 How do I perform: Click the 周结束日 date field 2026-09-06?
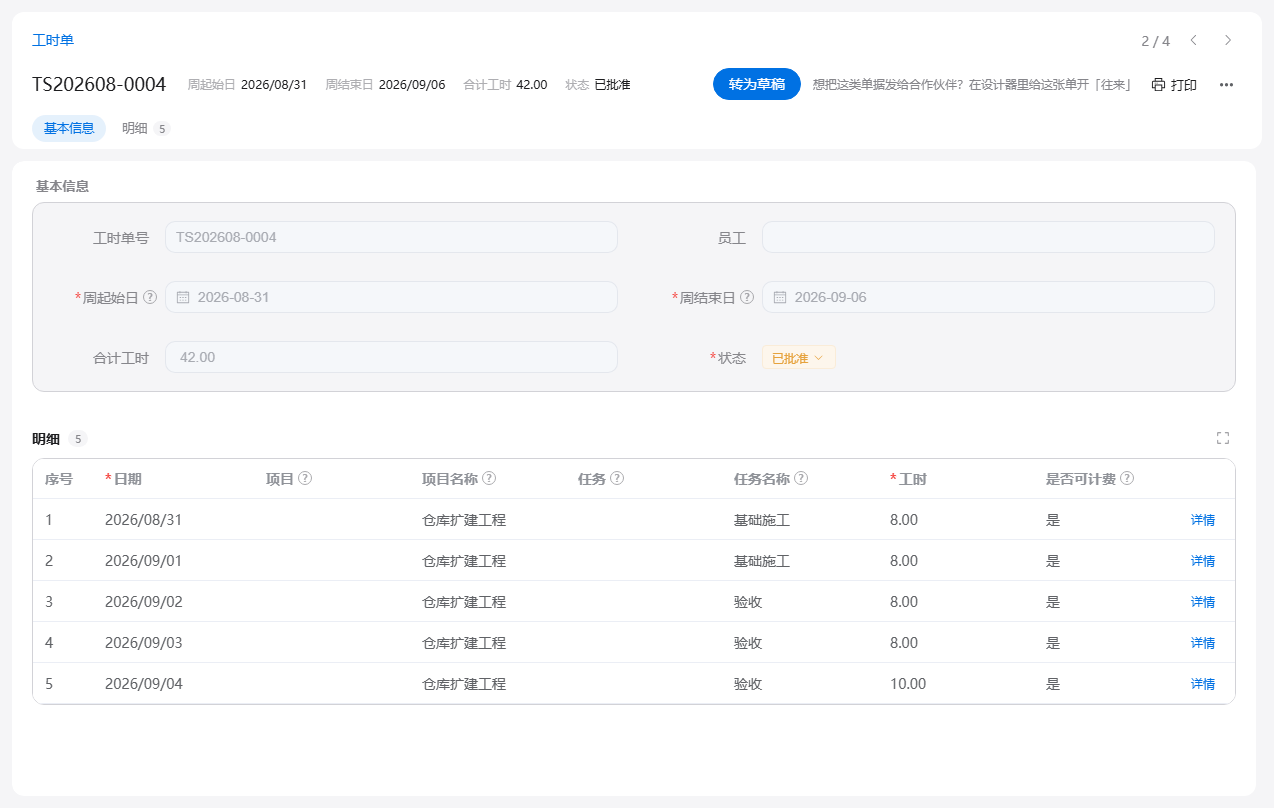tap(988, 297)
